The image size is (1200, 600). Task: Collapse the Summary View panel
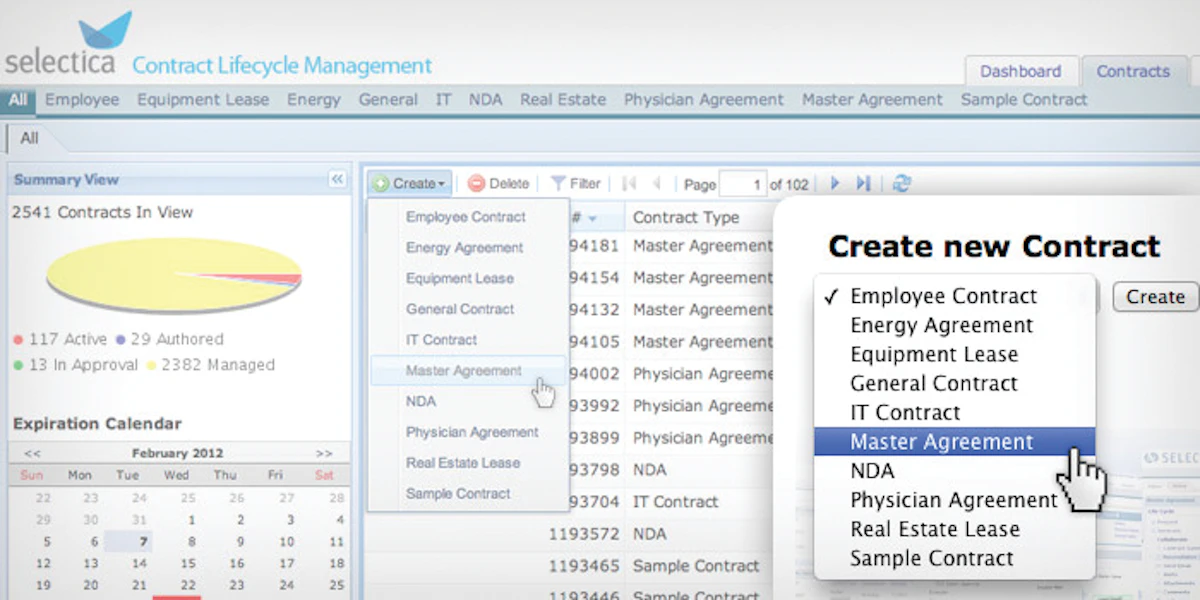[337, 179]
